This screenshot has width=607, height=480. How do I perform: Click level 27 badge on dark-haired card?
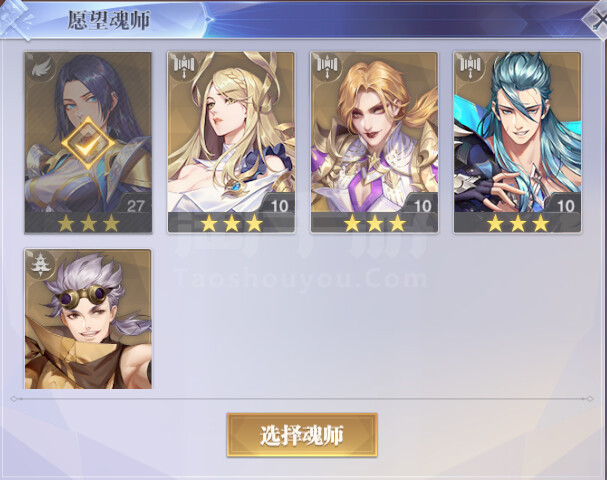click(x=135, y=206)
